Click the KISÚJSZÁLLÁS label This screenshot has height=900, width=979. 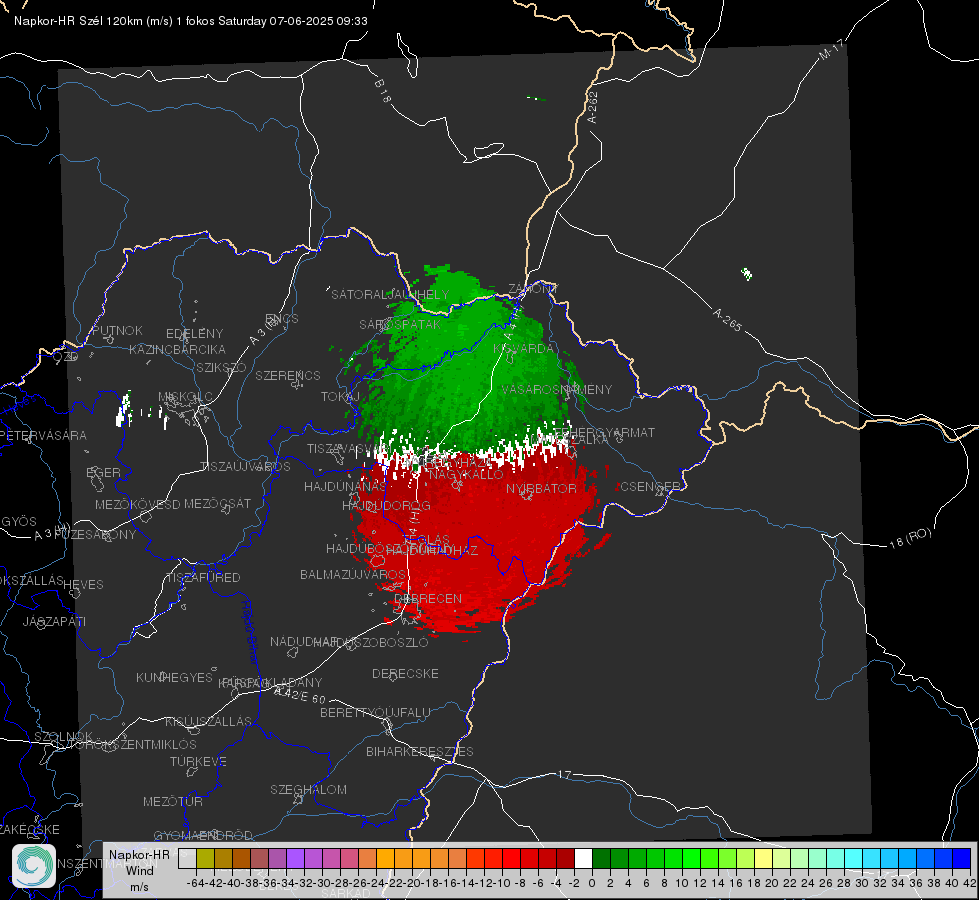point(209,721)
